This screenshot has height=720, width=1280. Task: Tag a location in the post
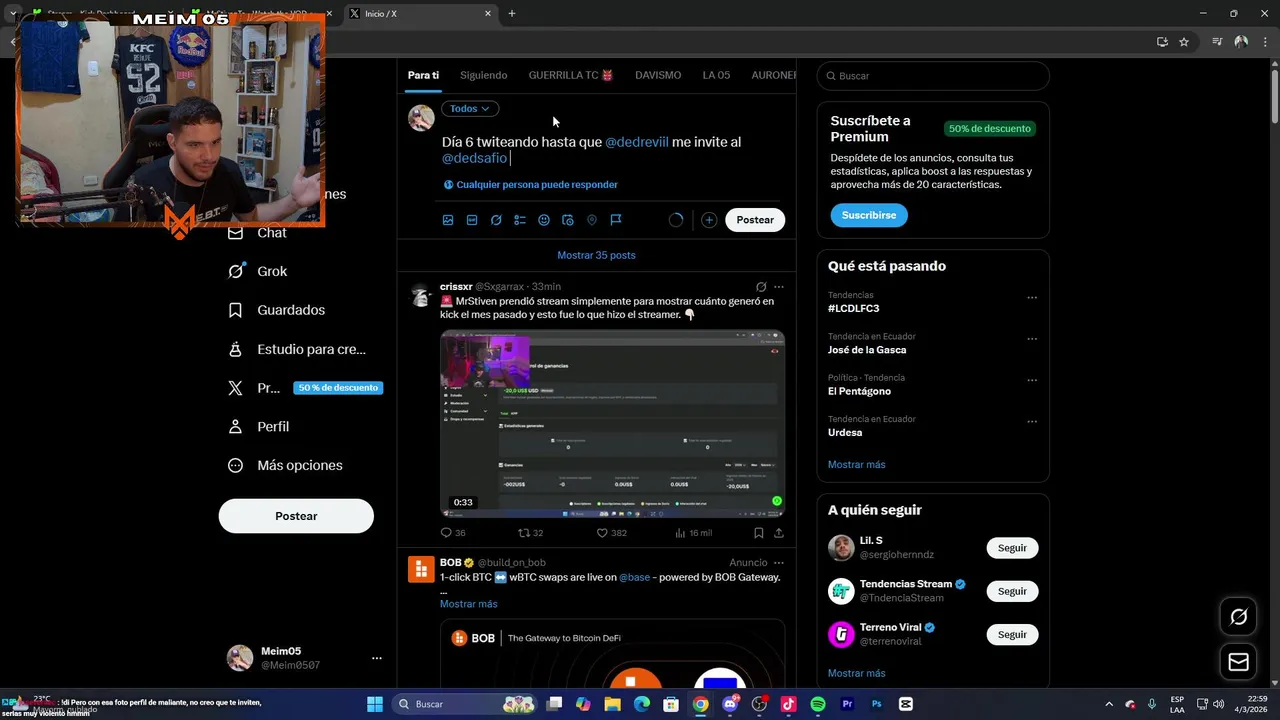coord(592,220)
